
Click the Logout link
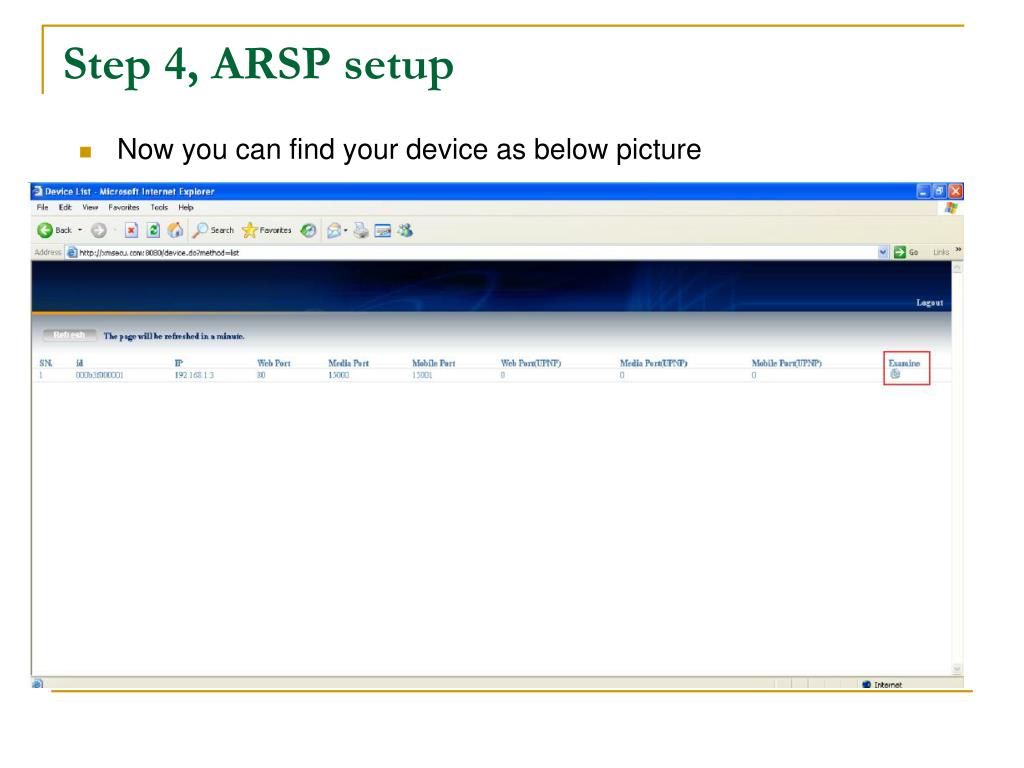tap(930, 302)
